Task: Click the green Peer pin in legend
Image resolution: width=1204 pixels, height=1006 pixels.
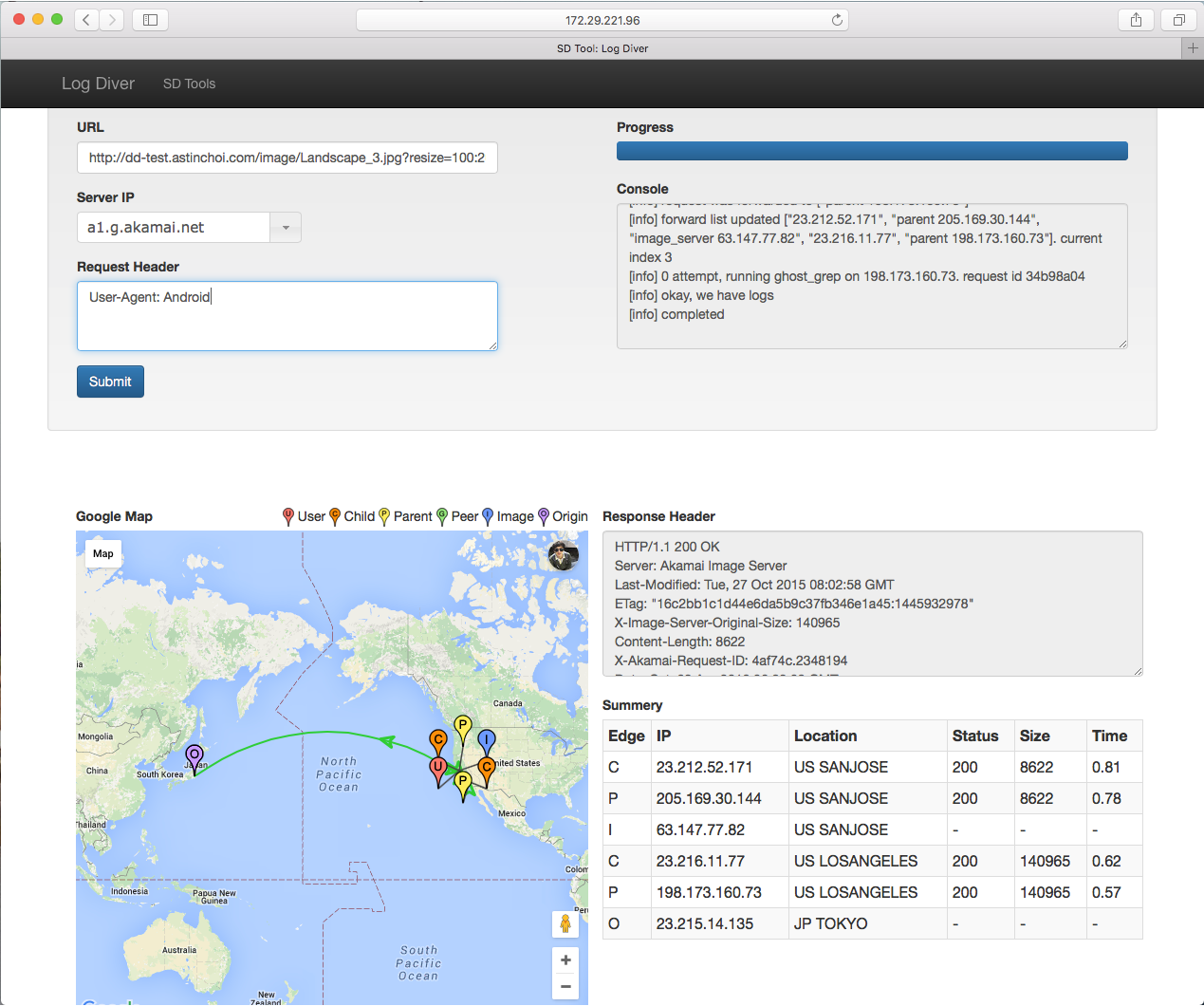Action: tap(442, 516)
